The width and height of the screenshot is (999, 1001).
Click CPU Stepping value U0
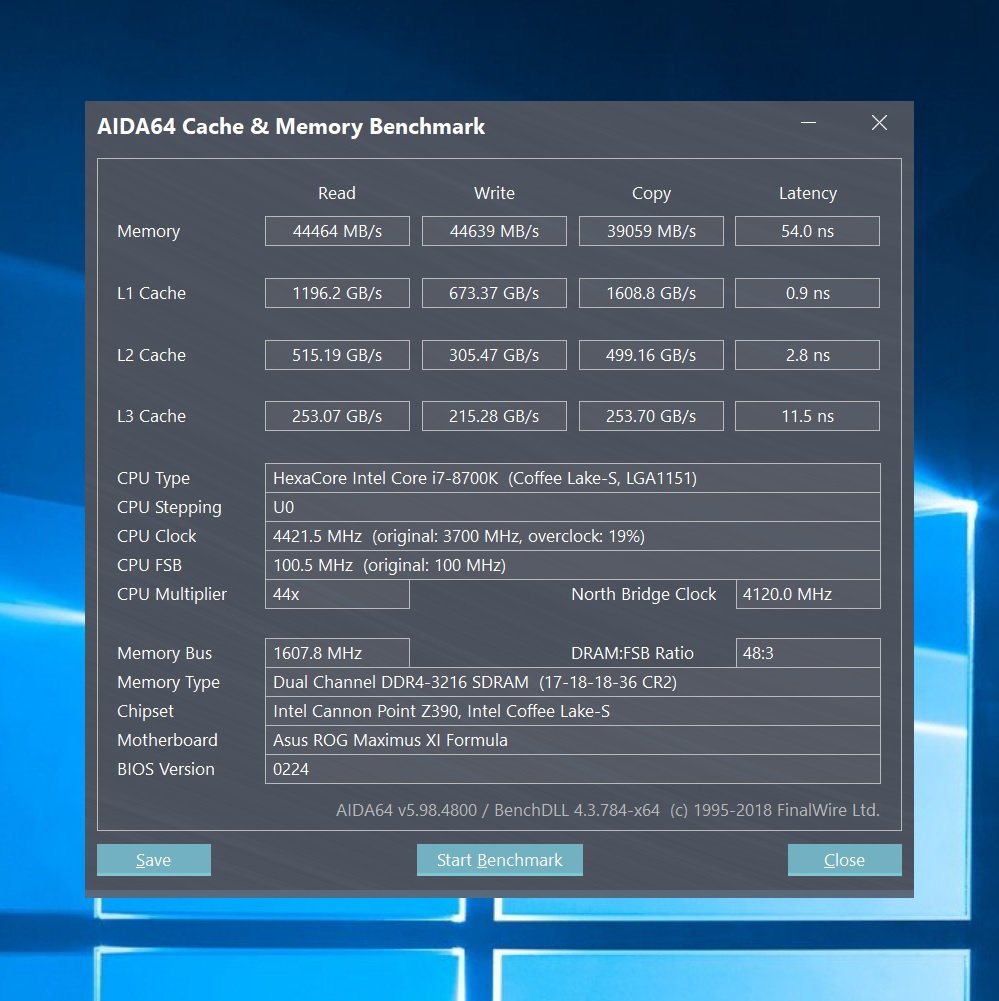pyautogui.click(x=573, y=508)
